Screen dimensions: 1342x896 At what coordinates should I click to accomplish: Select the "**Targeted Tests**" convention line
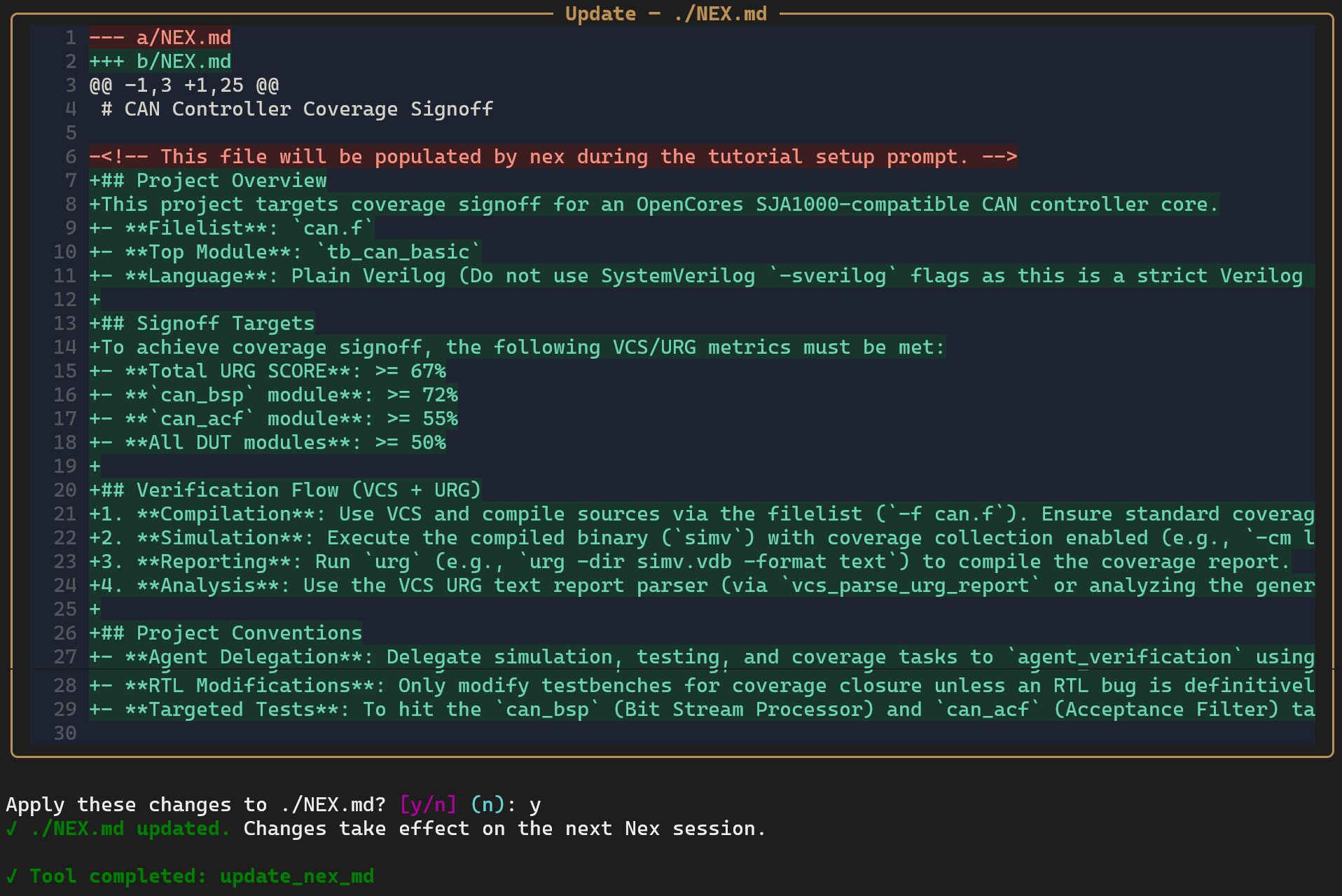(x=702, y=710)
